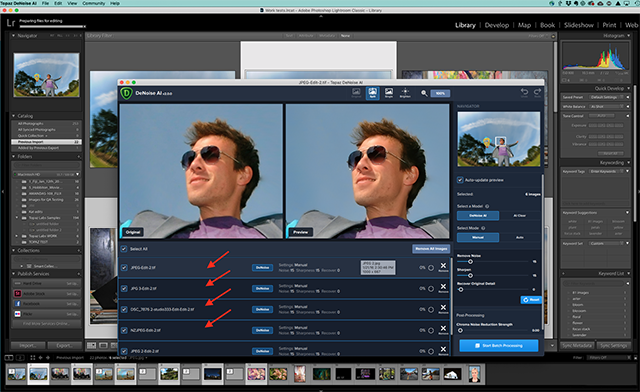This screenshot has width=640, height=392.
Task: Click the filmstrip grid shortcut icon
Action: click(x=33, y=357)
